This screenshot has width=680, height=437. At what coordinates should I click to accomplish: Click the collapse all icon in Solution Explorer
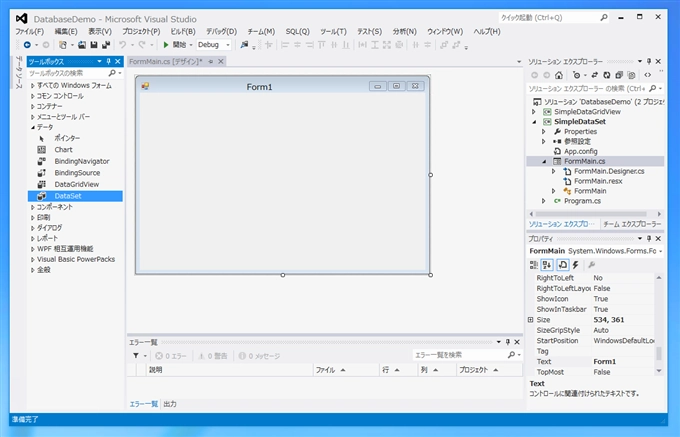point(619,75)
